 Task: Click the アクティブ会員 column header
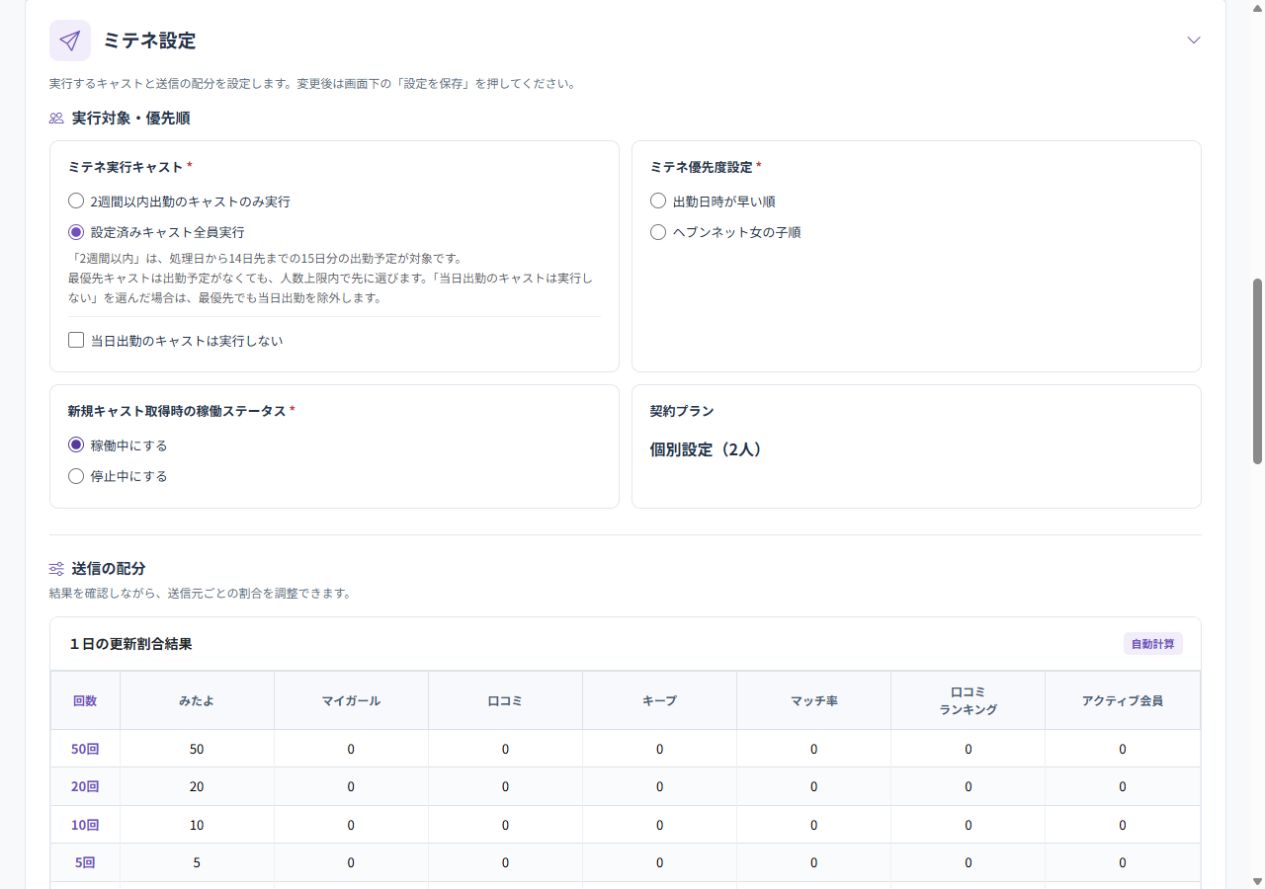coord(1122,700)
